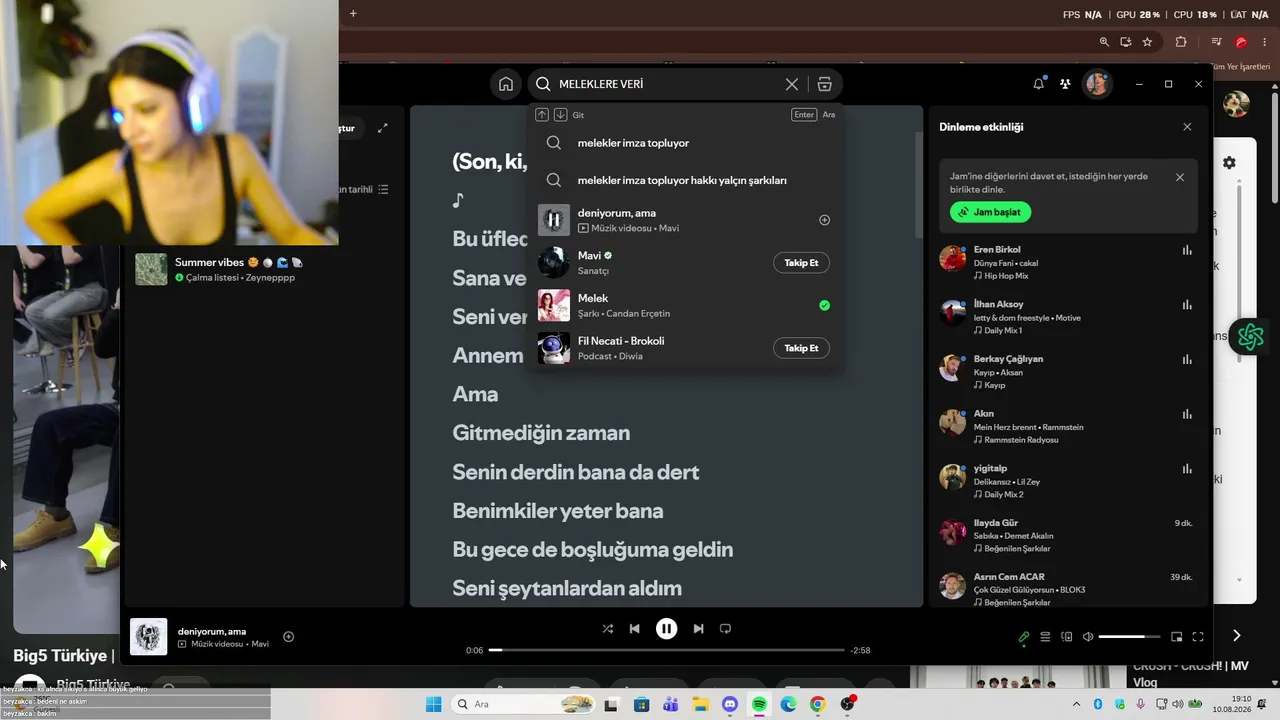
Task: Toggle repeat mode
Action: [726, 629]
